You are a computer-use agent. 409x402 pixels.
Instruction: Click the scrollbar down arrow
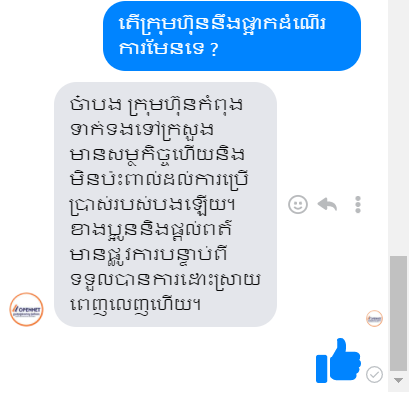(398, 380)
